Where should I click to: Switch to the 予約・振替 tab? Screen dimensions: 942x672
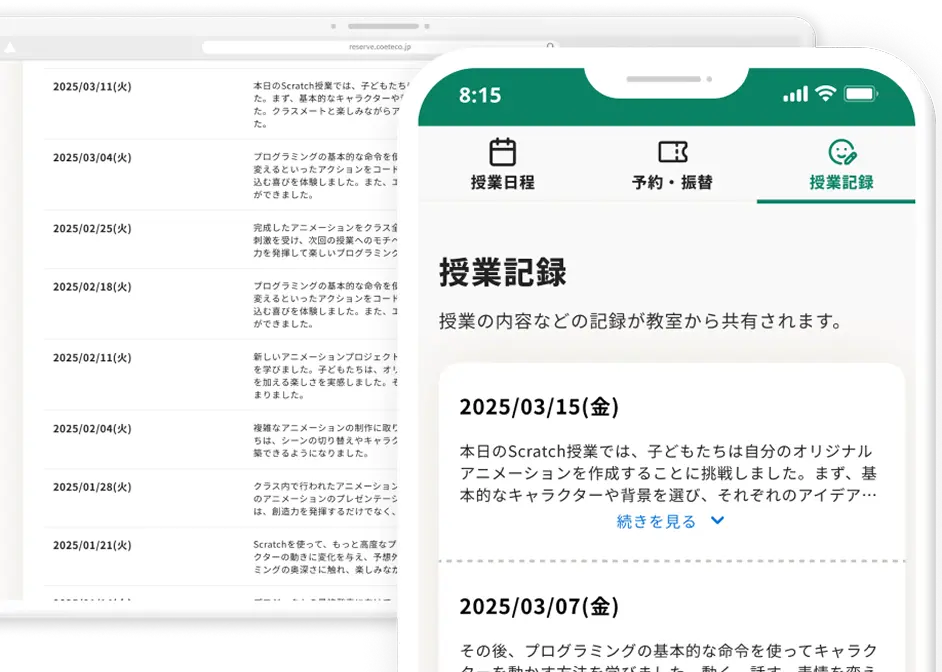click(x=672, y=164)
